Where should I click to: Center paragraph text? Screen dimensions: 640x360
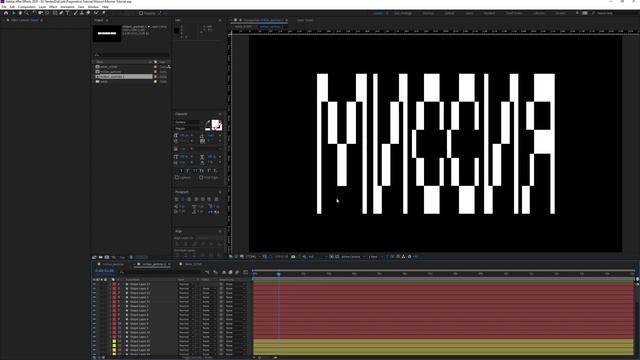(183, 199)
